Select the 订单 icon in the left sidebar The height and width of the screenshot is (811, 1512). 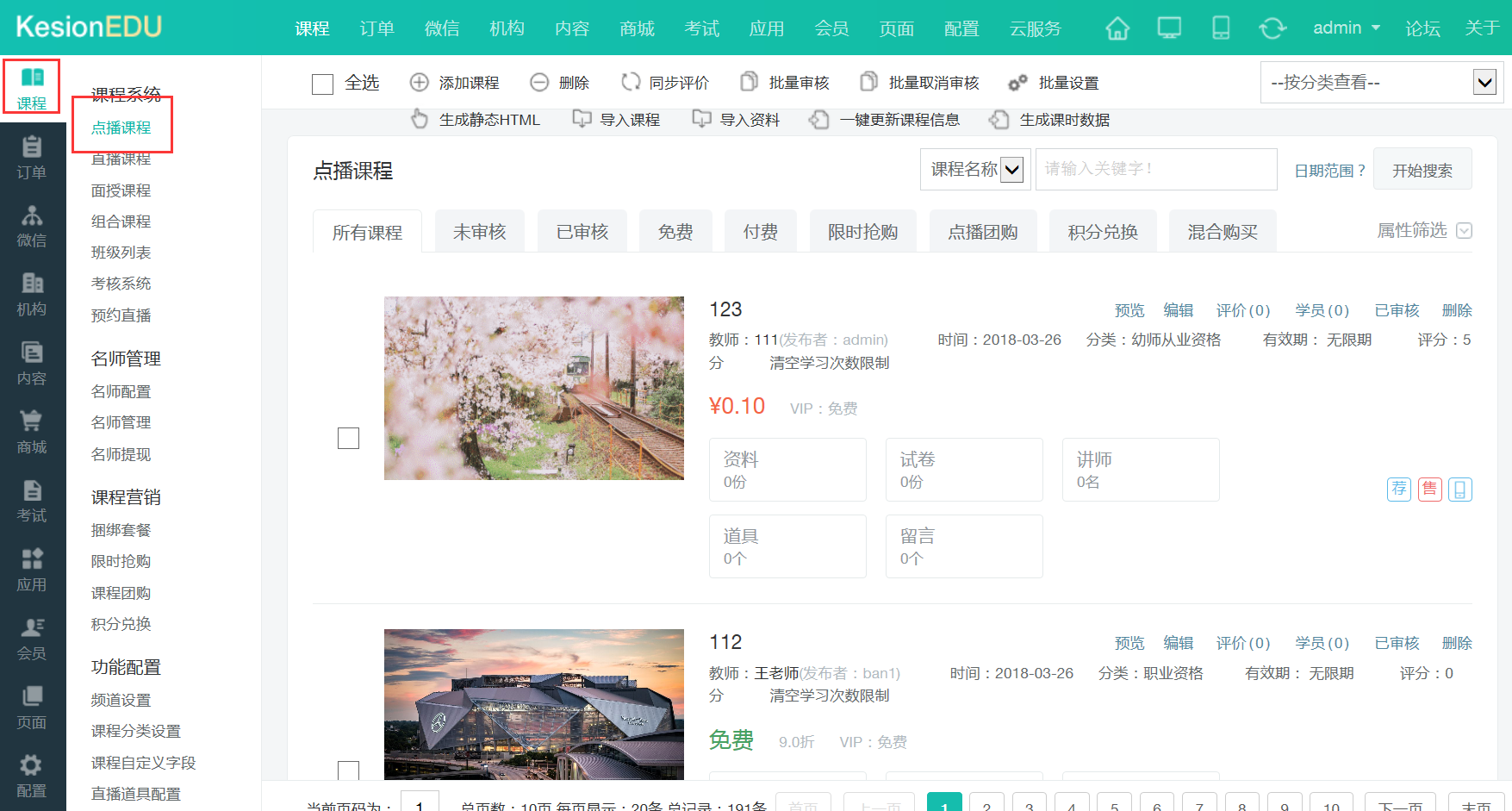[32, 159]
